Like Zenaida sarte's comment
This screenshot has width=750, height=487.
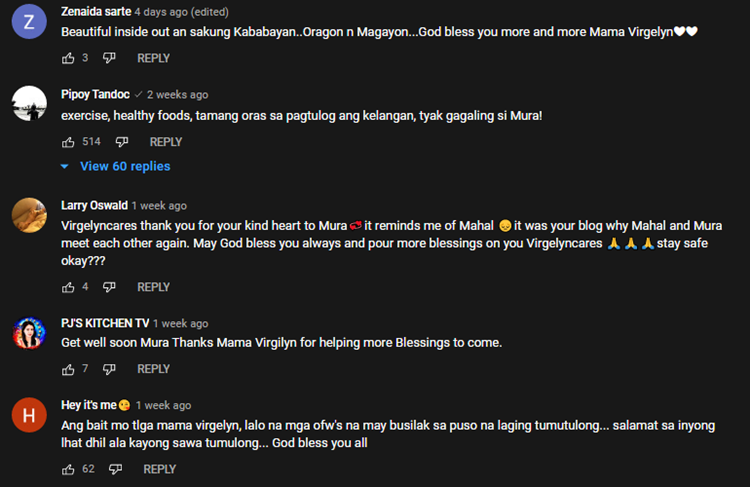[68, 58]
